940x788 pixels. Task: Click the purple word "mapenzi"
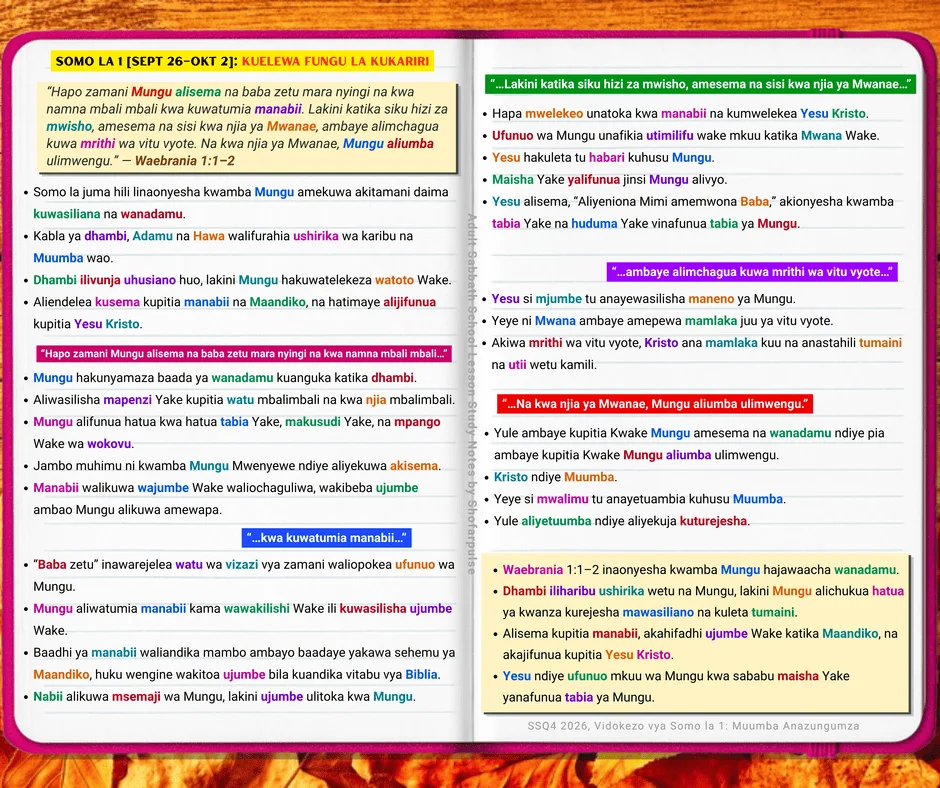click(126, 400)
